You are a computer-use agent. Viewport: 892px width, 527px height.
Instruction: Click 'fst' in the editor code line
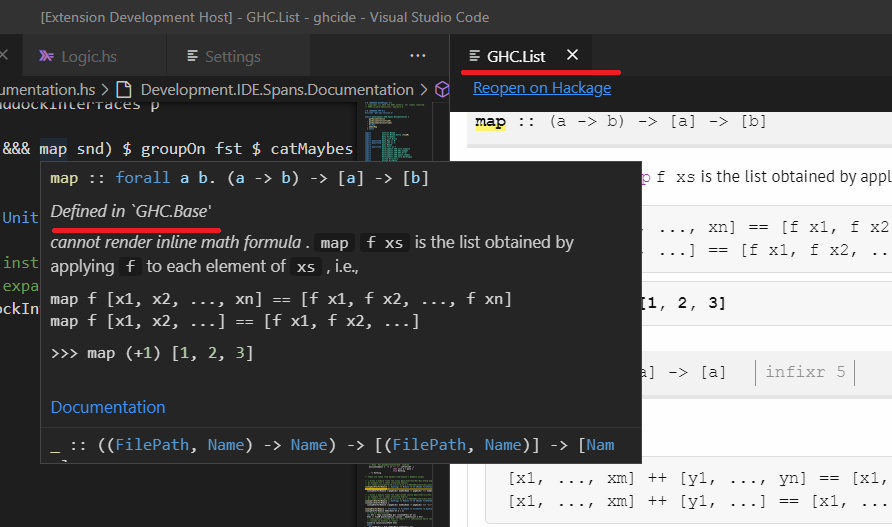point(228,149)
